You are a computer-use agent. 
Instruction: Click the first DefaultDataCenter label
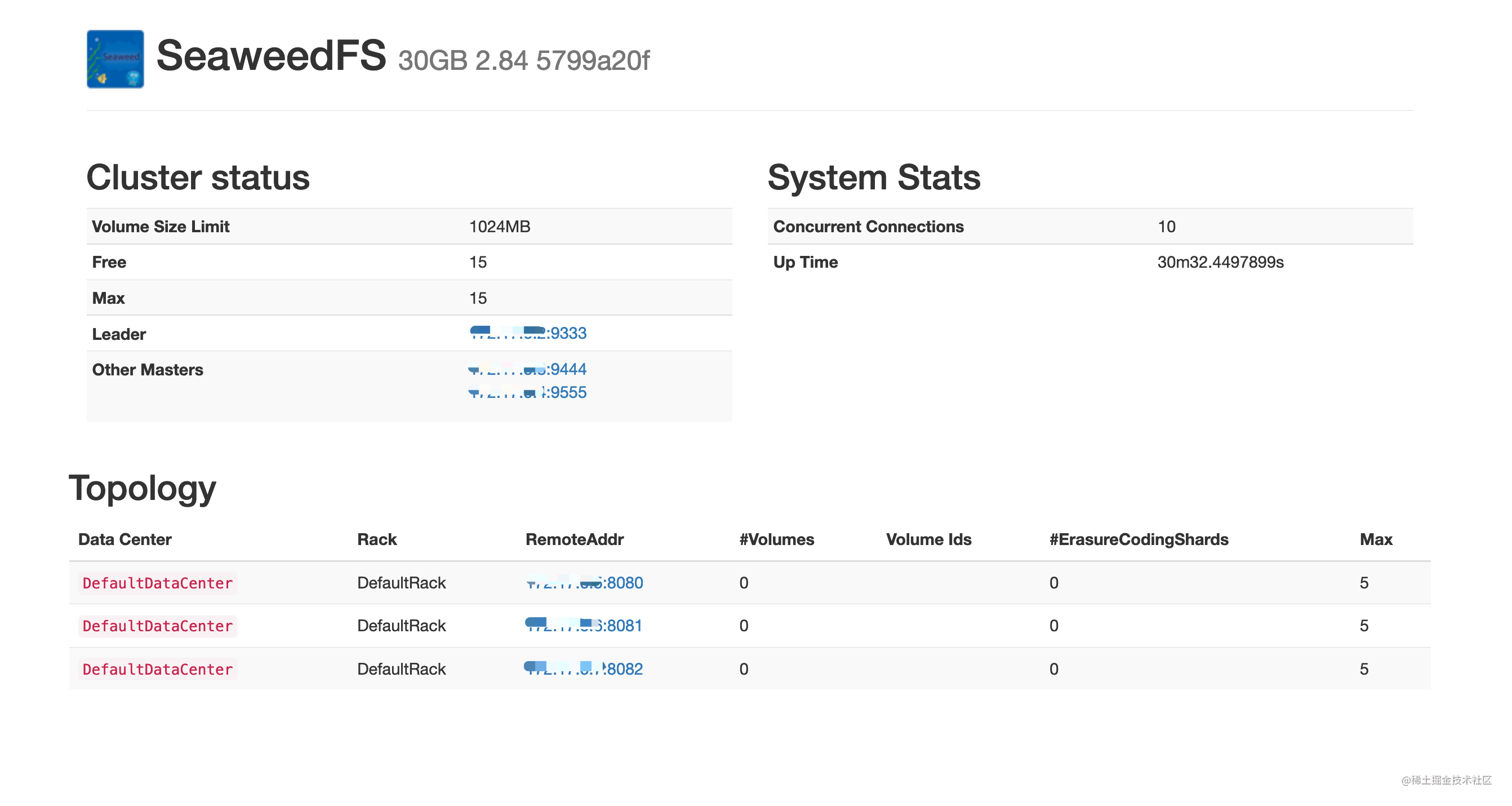point(157,583)
